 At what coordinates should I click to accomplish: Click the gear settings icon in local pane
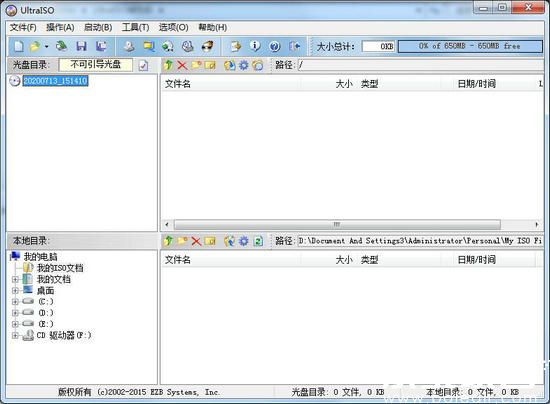[243, 241]
